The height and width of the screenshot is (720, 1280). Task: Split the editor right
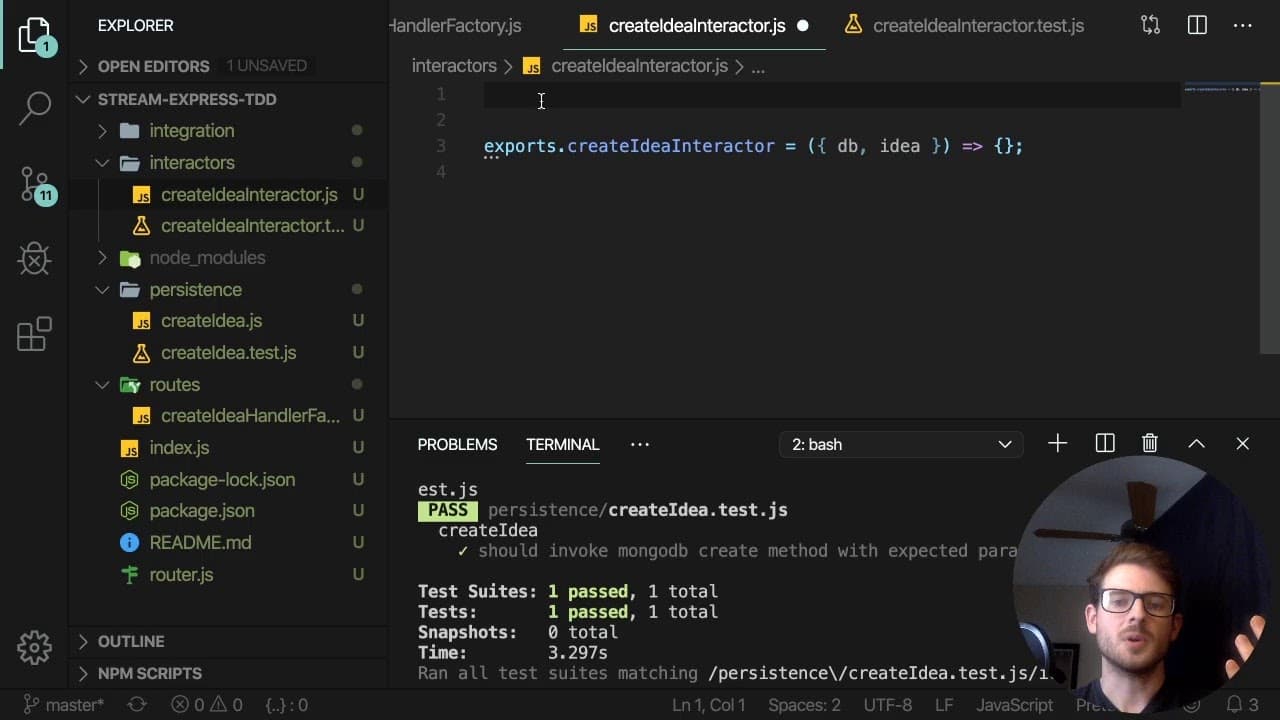[1197, 26]
